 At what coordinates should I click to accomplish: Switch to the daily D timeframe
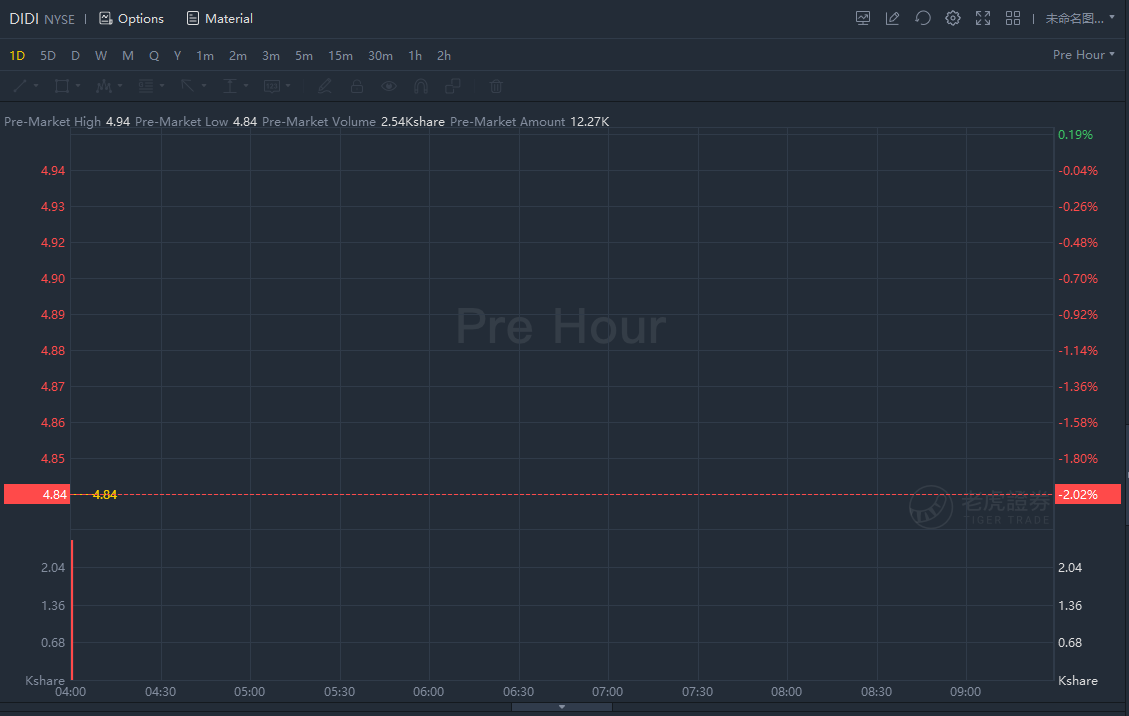pos(75,55)
